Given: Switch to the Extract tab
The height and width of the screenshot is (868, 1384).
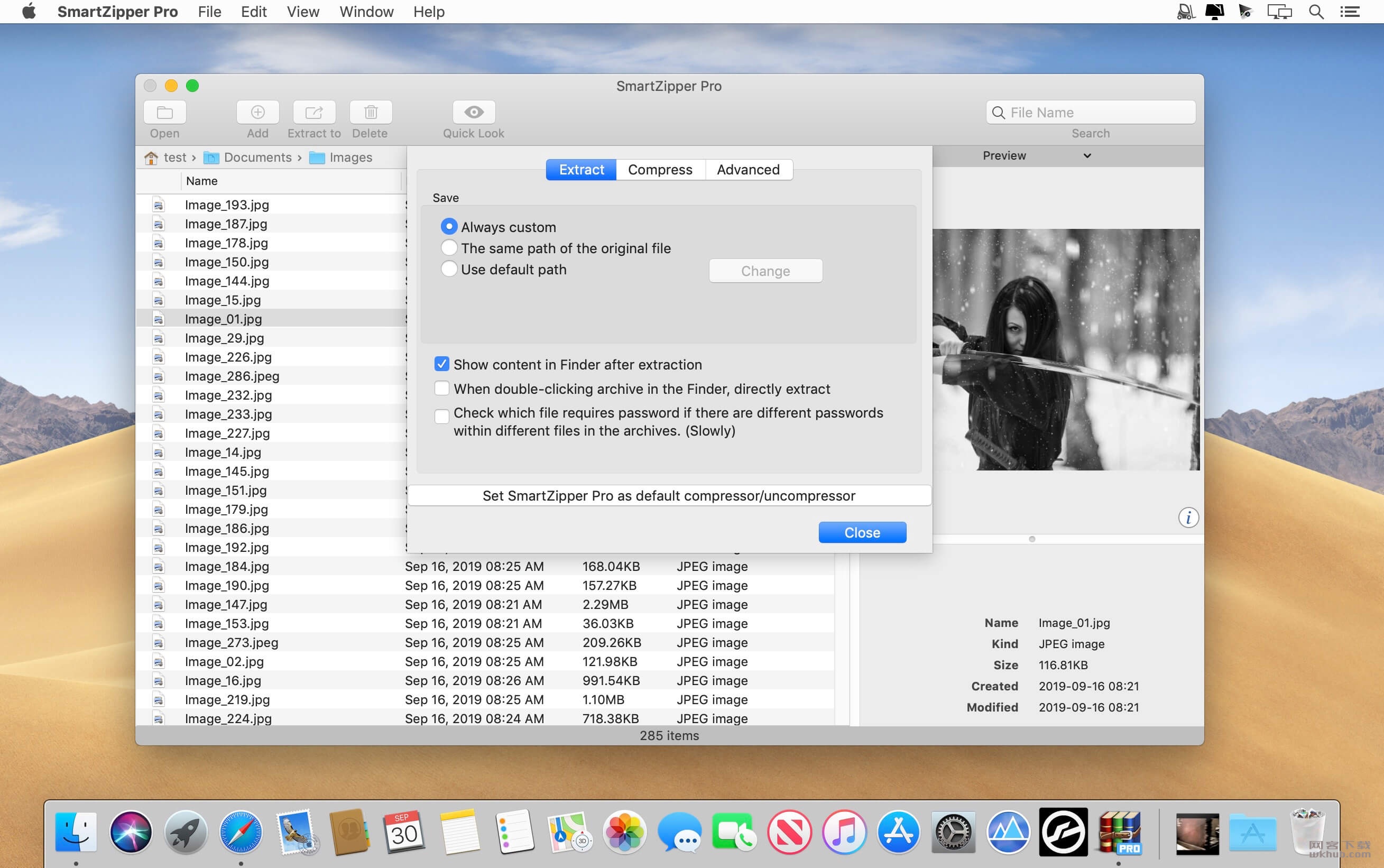Looking at the screenshot, I should point(581,169).
